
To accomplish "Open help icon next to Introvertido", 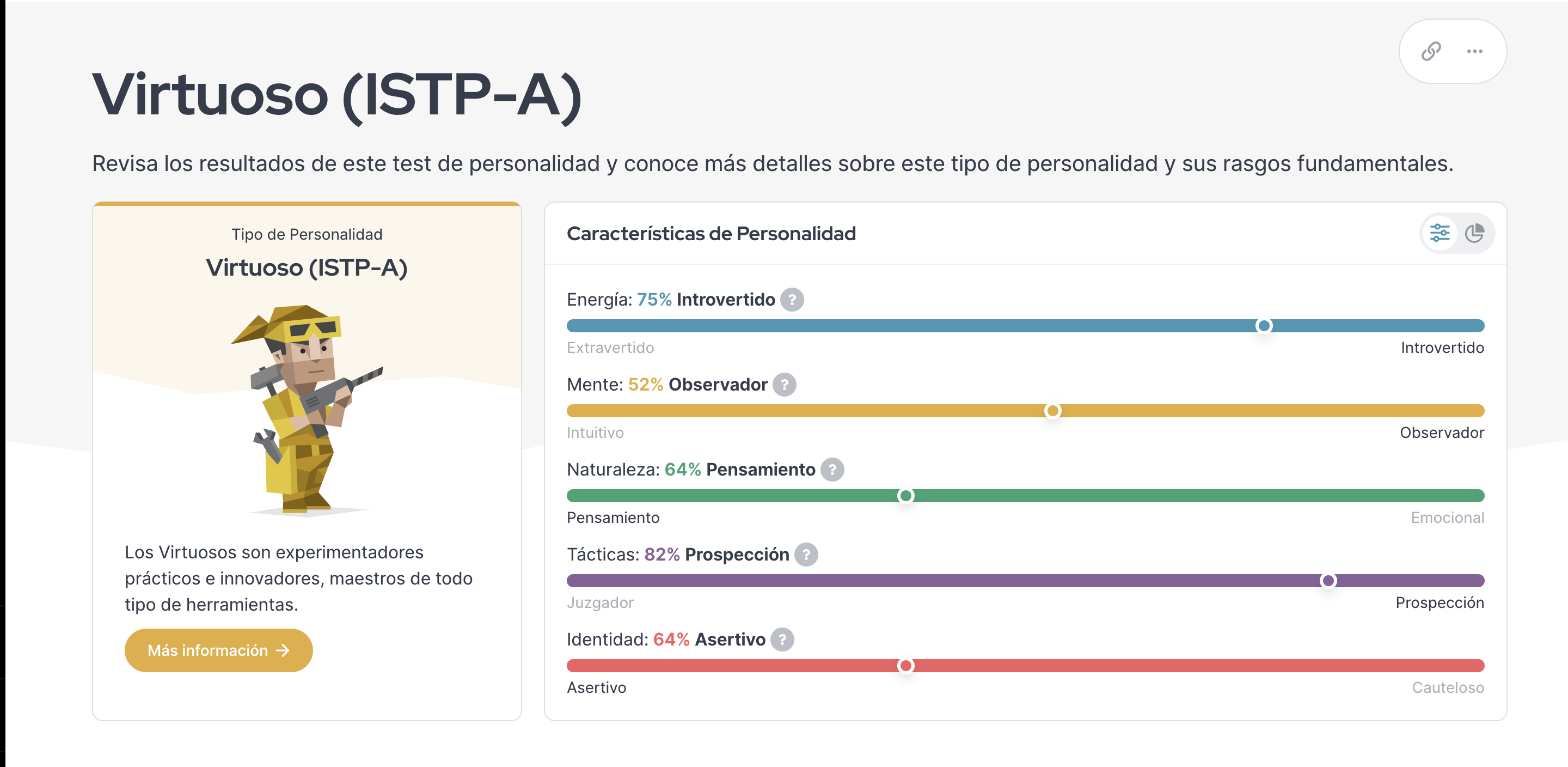I will click(x=792, y=300).
